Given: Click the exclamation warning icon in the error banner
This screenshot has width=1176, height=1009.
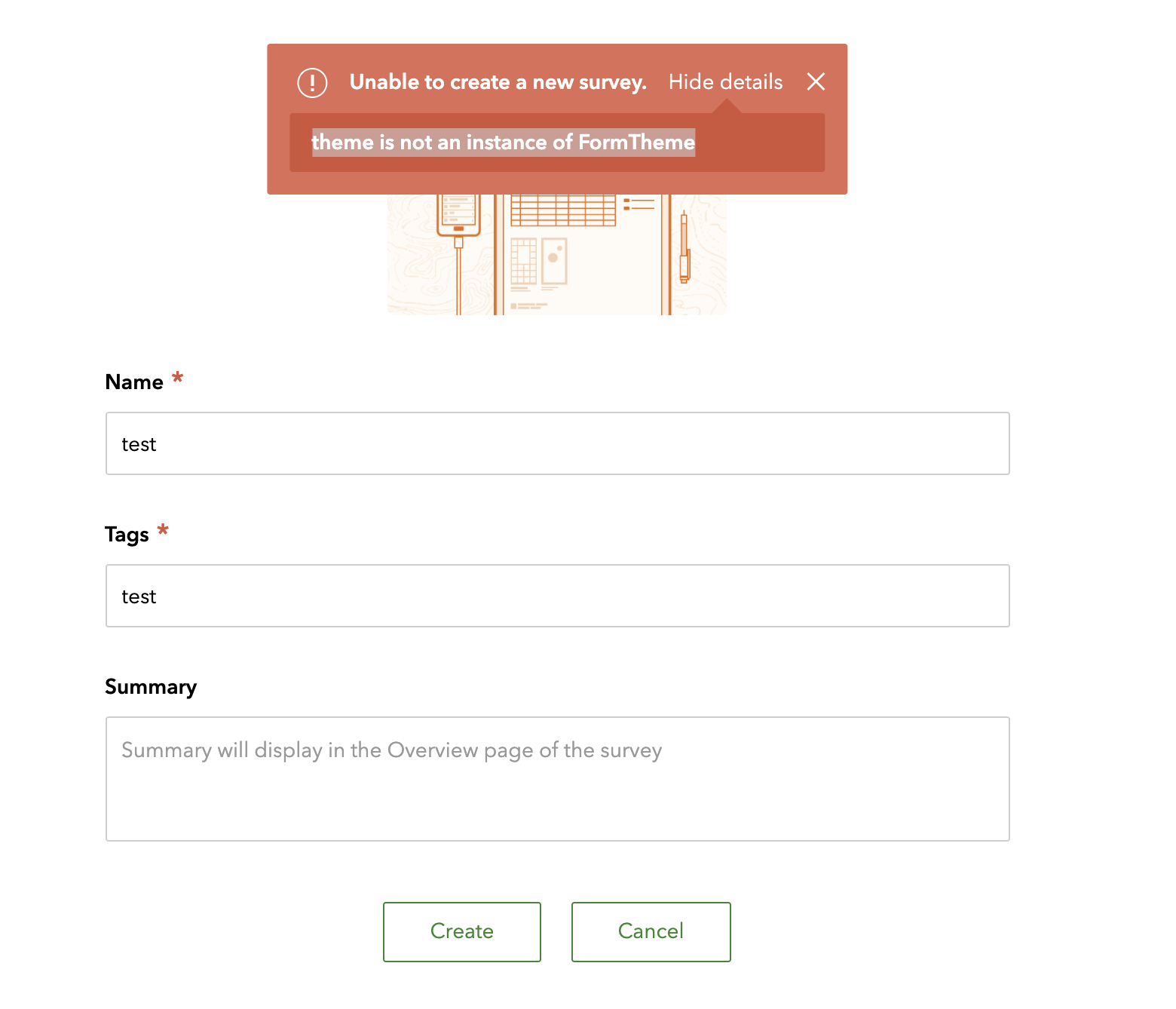Looking at the screenshot, I should [x=312, y=82].
